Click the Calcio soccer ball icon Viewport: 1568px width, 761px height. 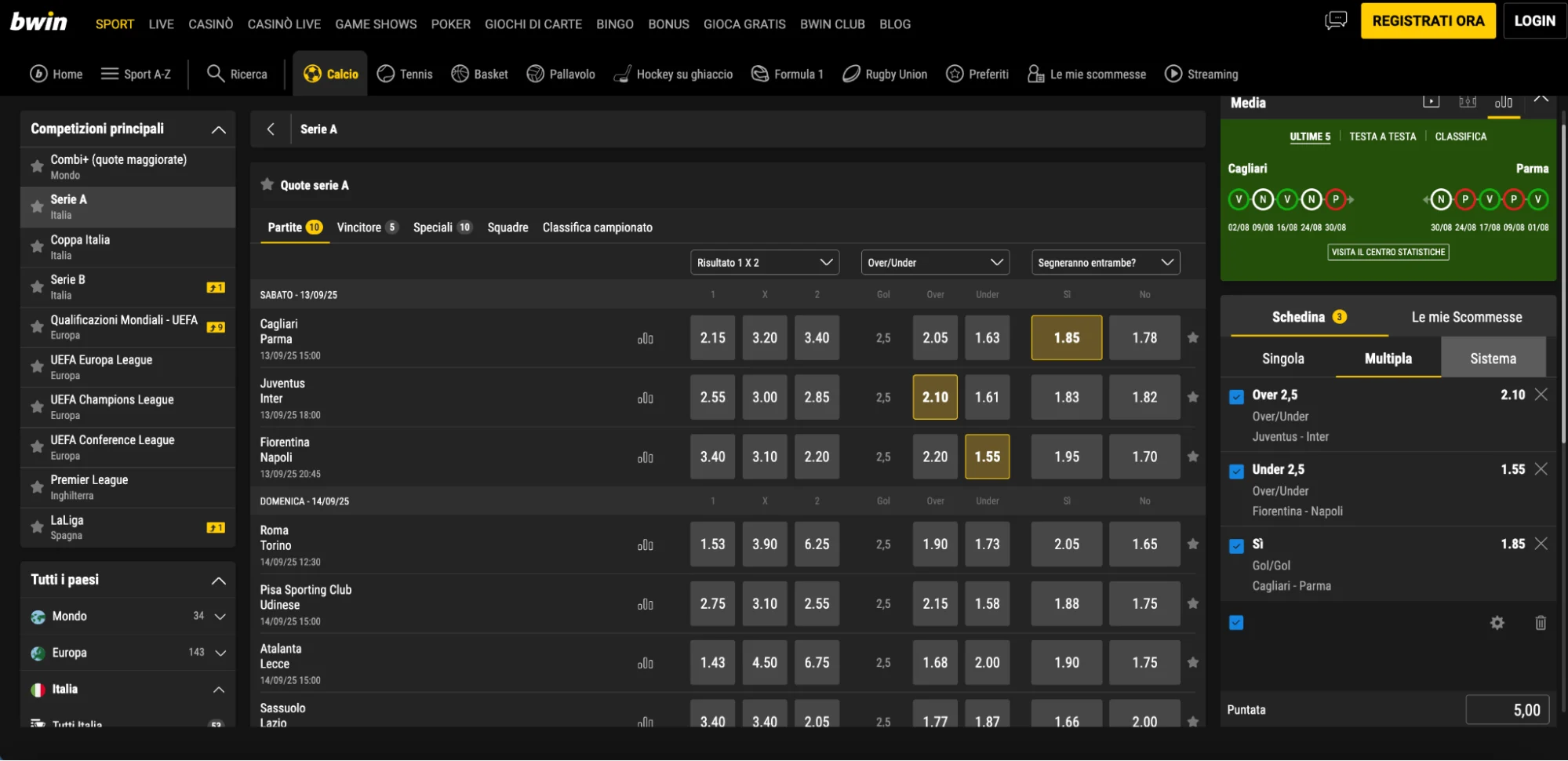[x=312, y=74]
